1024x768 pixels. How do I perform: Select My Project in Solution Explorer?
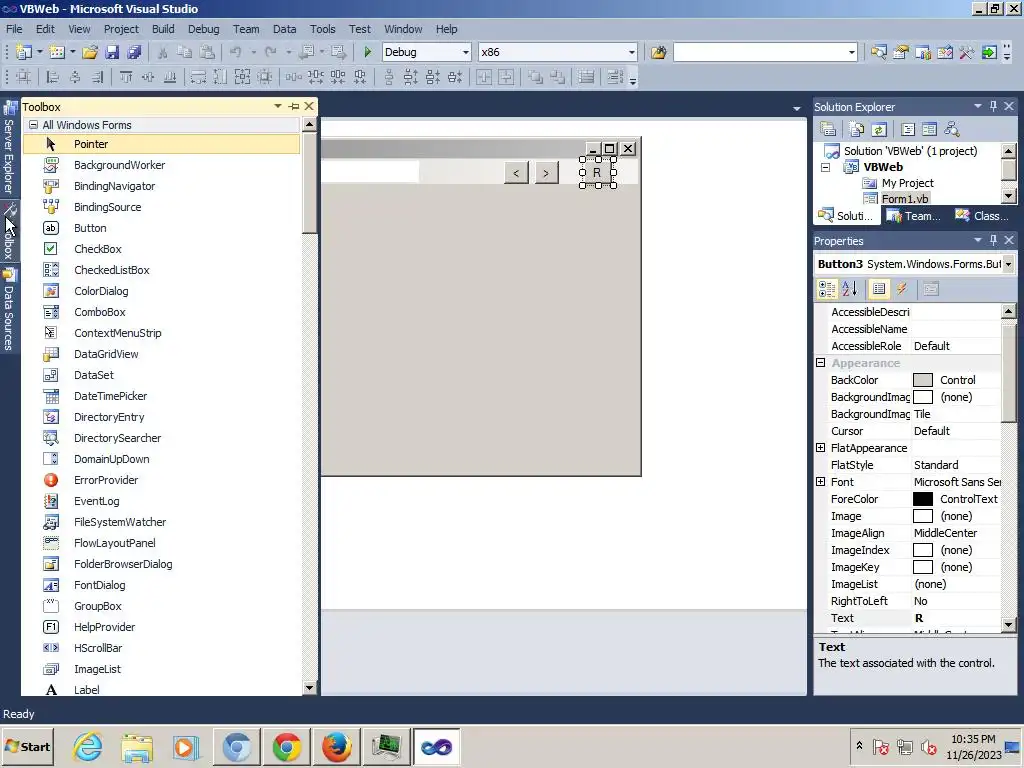(x=907, y=183)
